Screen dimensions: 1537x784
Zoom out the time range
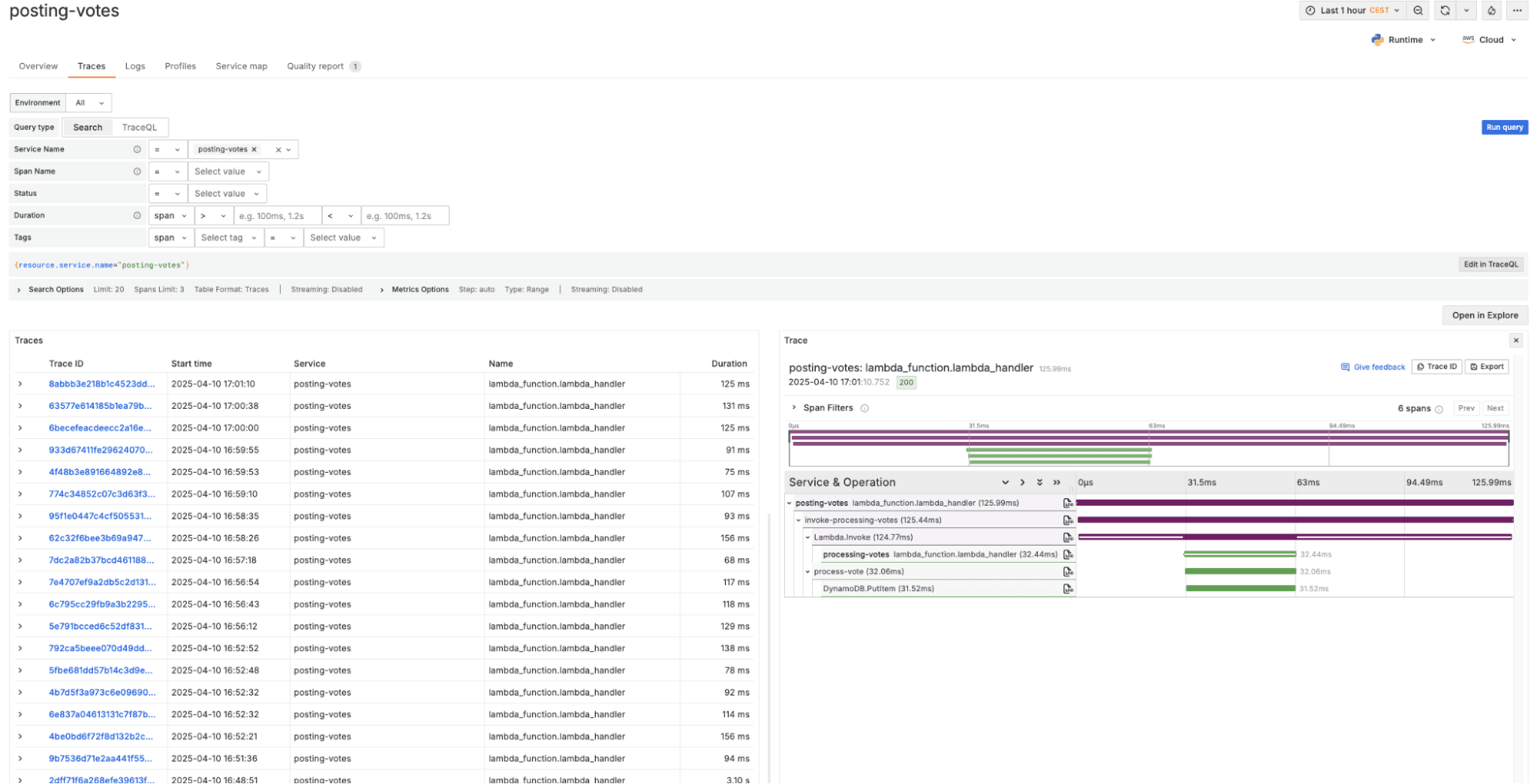(1419, 10)
